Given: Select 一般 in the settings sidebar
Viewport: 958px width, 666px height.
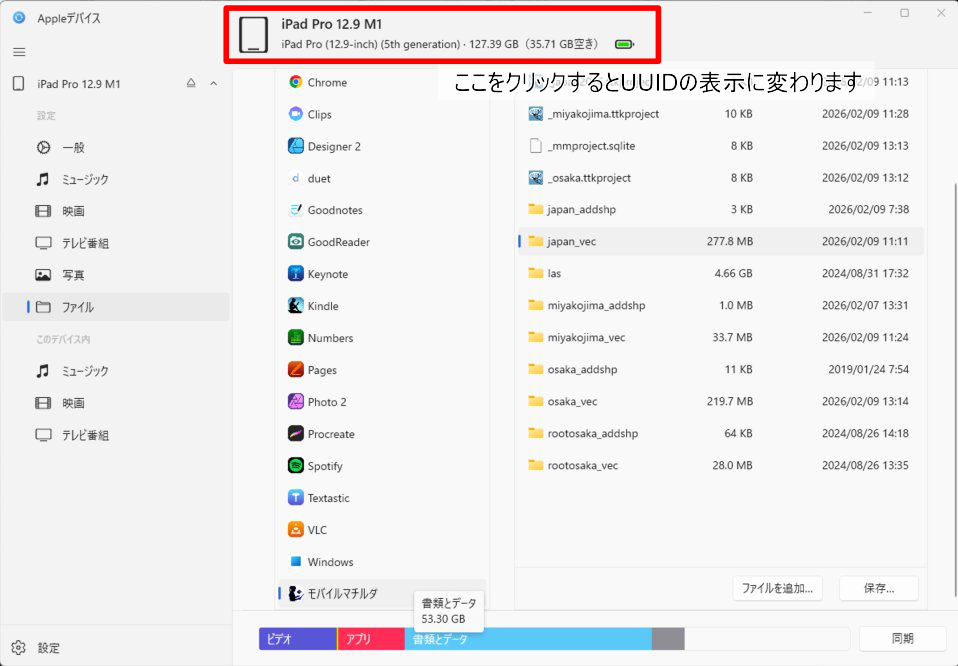Looking at the screenshot, I should (x=73, y=147).
